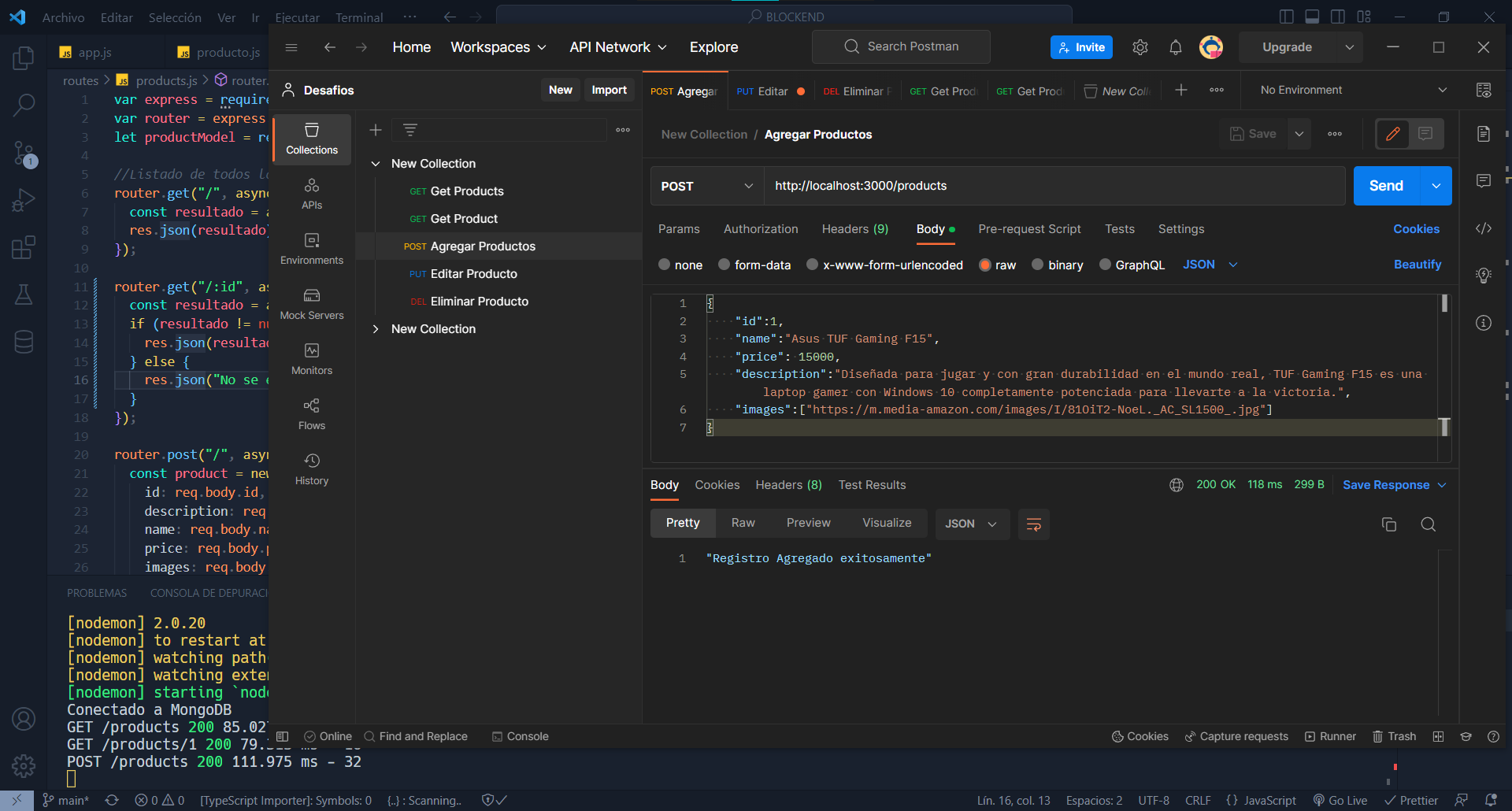Toggle the two-pane view in Postman footer
Image resolution: width=1512 pixels, height=811 pixels.
coord(1438,737)
